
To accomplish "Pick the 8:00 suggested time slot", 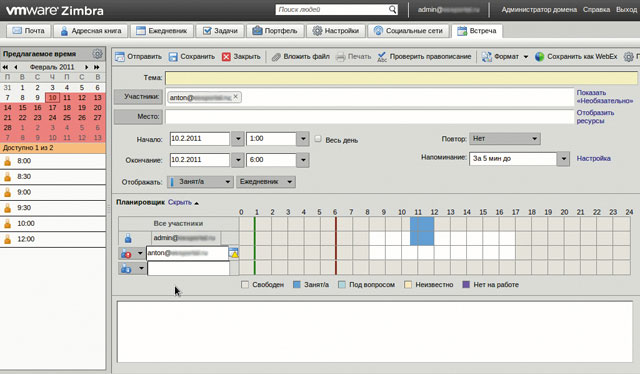I will point(53,161).
